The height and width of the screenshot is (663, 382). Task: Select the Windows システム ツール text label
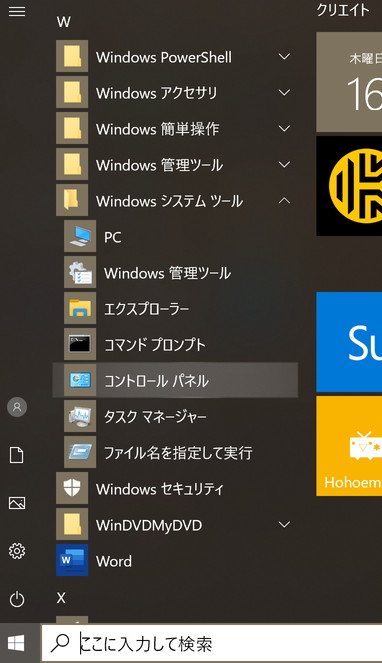click(169, 201)
